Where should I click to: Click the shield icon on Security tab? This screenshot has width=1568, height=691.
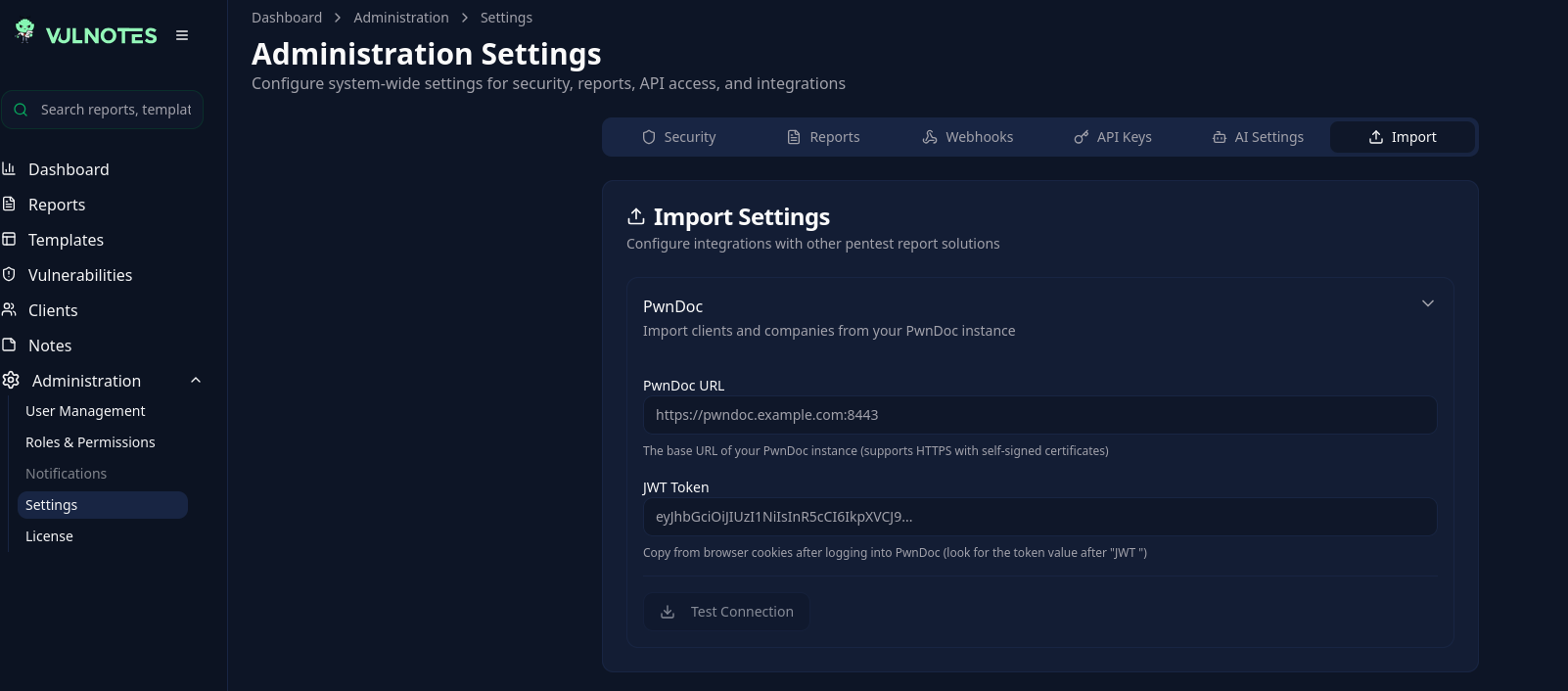coord(649,137)
